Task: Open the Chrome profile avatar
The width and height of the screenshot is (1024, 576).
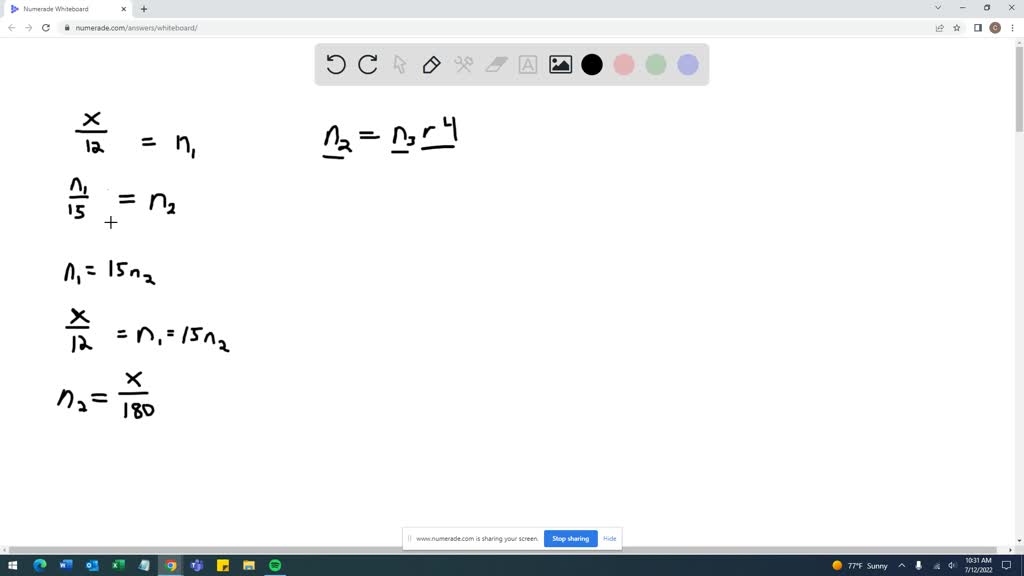Action: pos(995,28)
